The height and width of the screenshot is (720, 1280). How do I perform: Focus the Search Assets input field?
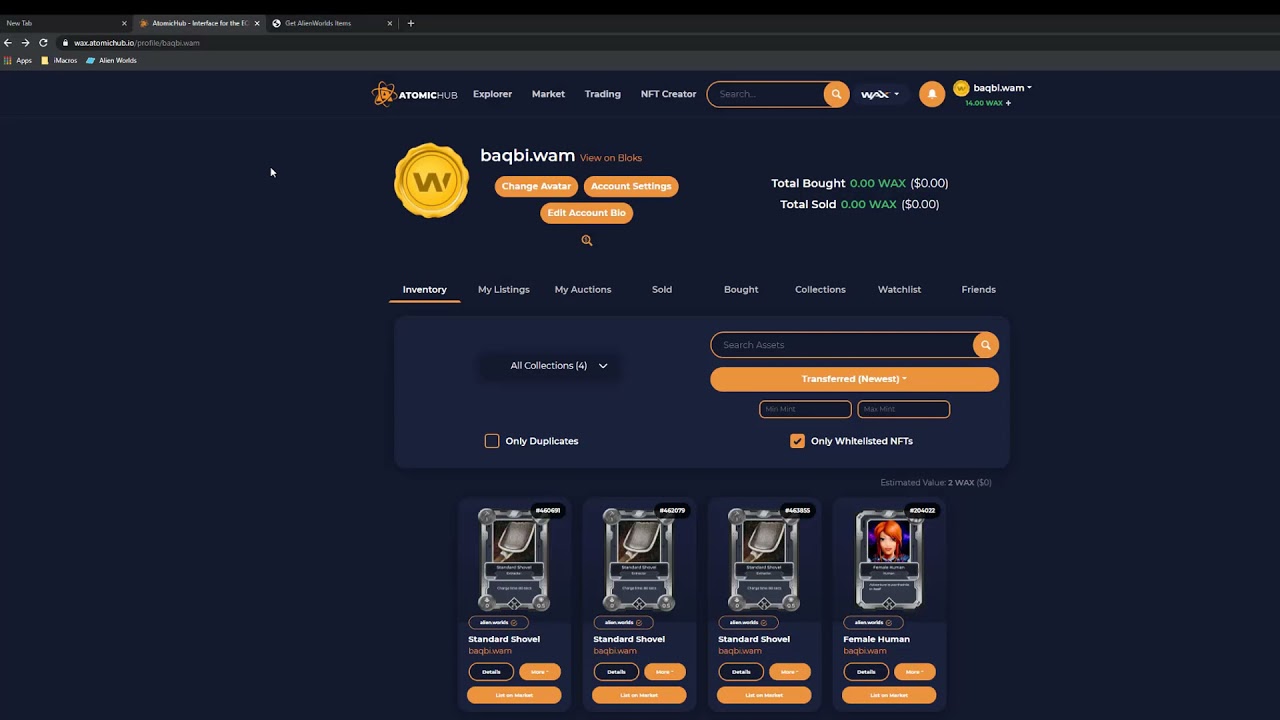point(842,345)
